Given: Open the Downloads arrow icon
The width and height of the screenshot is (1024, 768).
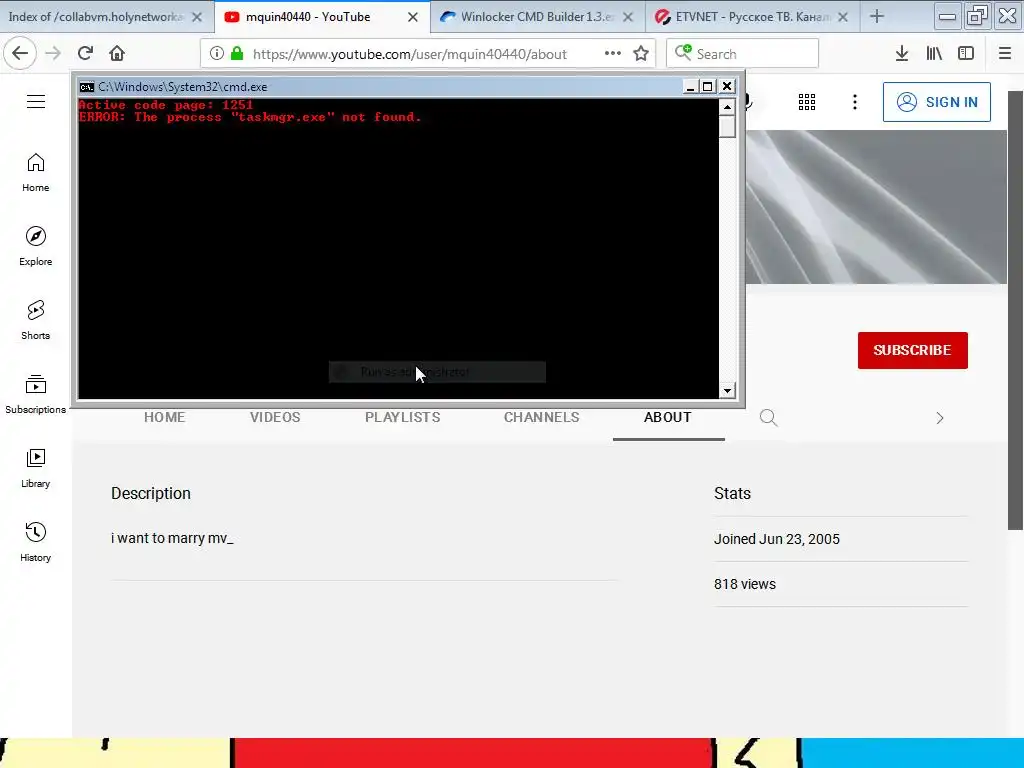Looking at the screenshot, I should click(902, 54).
